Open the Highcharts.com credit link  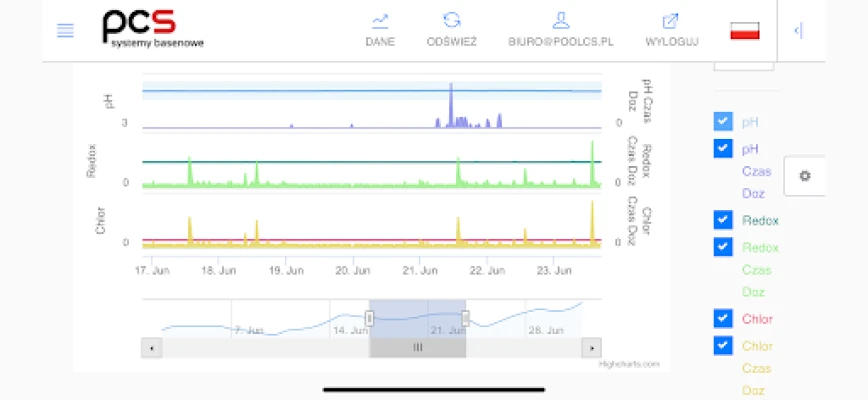[x=629, y=364]
